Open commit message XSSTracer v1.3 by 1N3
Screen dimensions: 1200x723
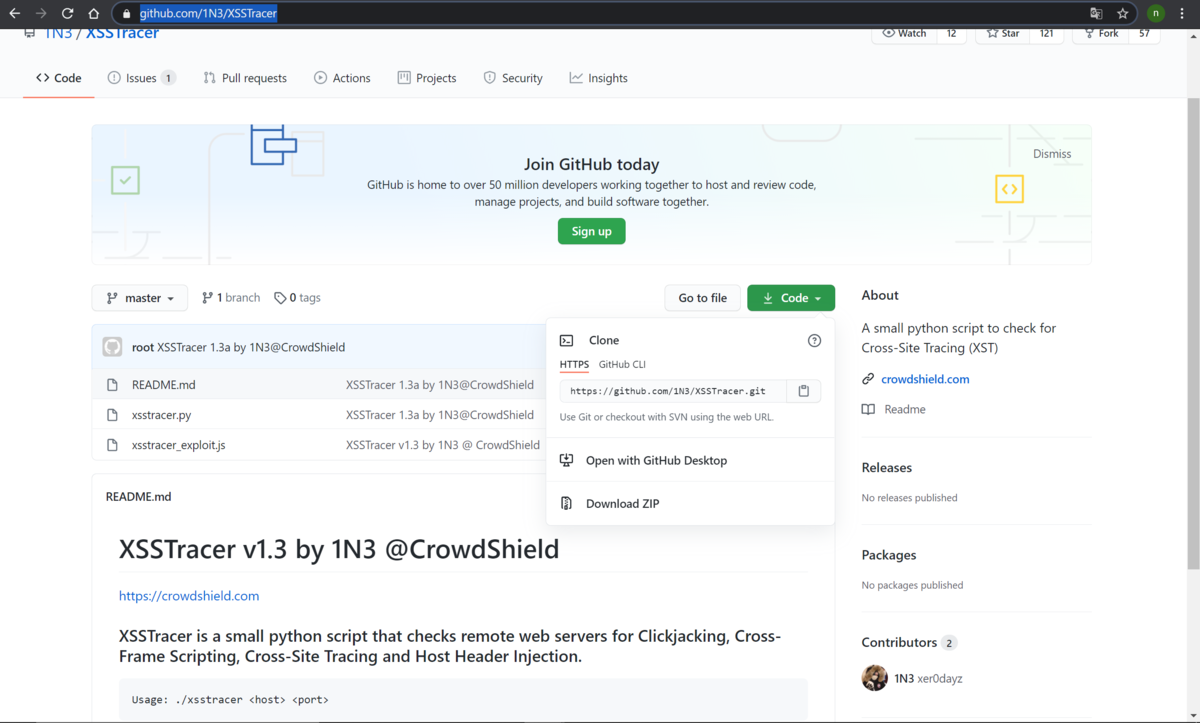point(443,445)
